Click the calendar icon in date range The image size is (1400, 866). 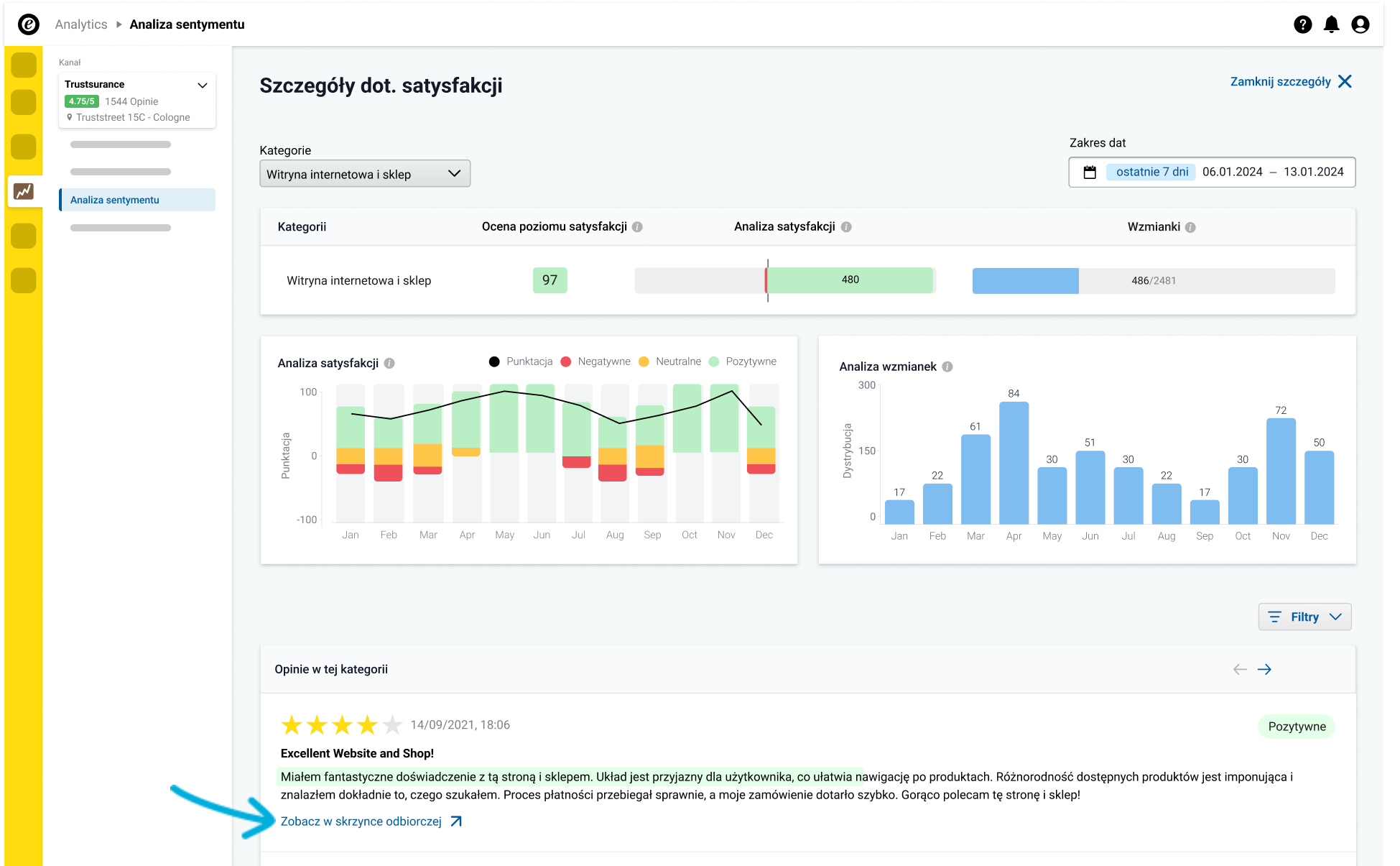[x=1090, y=172]
